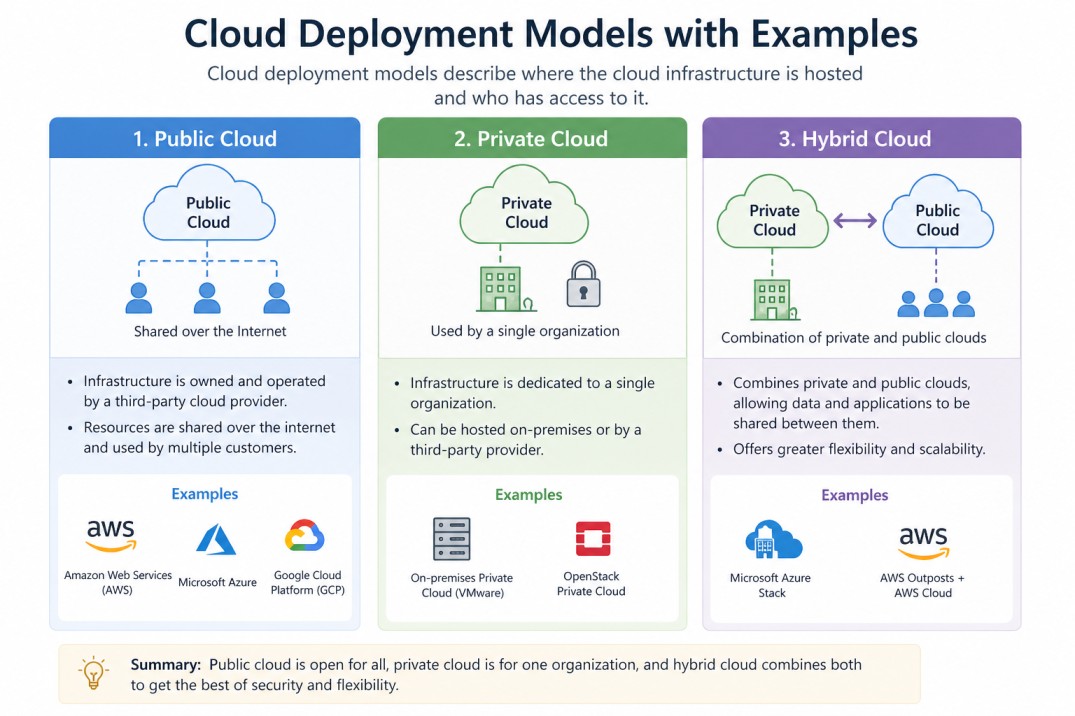Click the lightbulb icon beside Summary
The image size is (1075, 716).
(93, 672)
